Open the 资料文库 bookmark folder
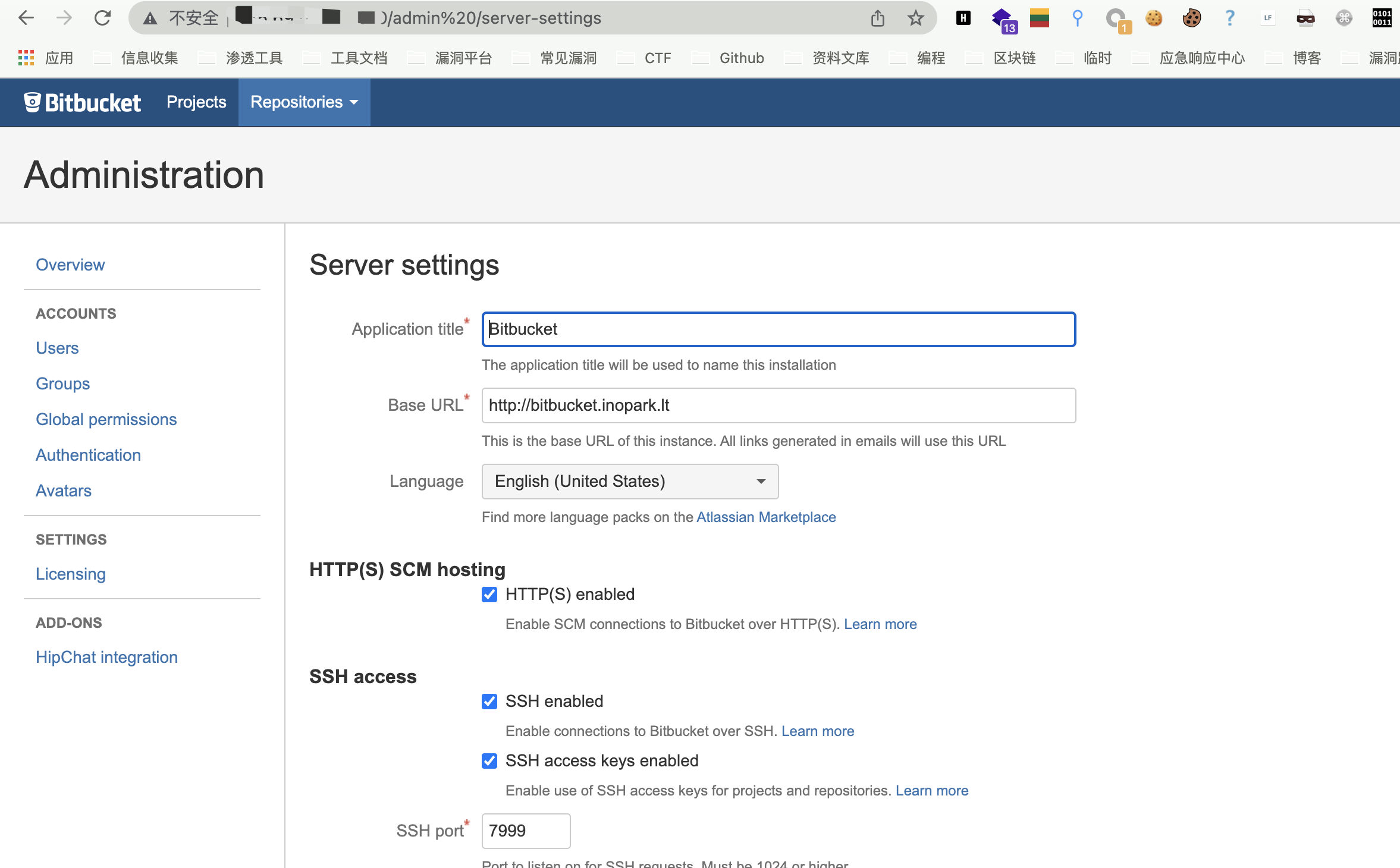 coord(828,58)
